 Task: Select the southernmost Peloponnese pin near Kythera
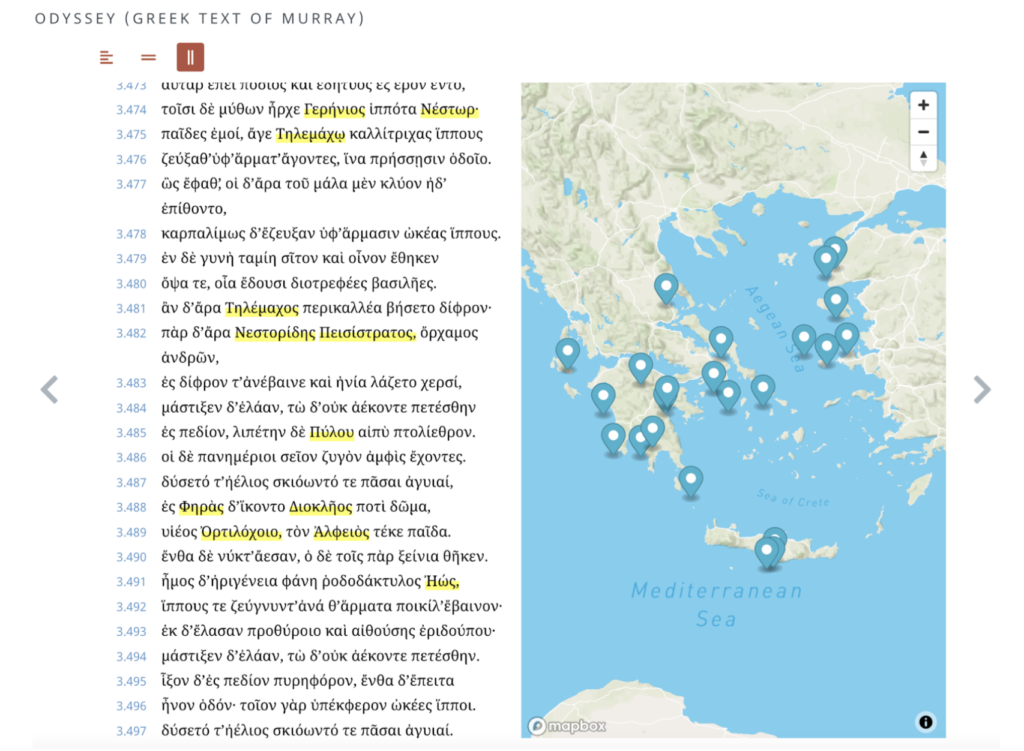coord(690,483)
